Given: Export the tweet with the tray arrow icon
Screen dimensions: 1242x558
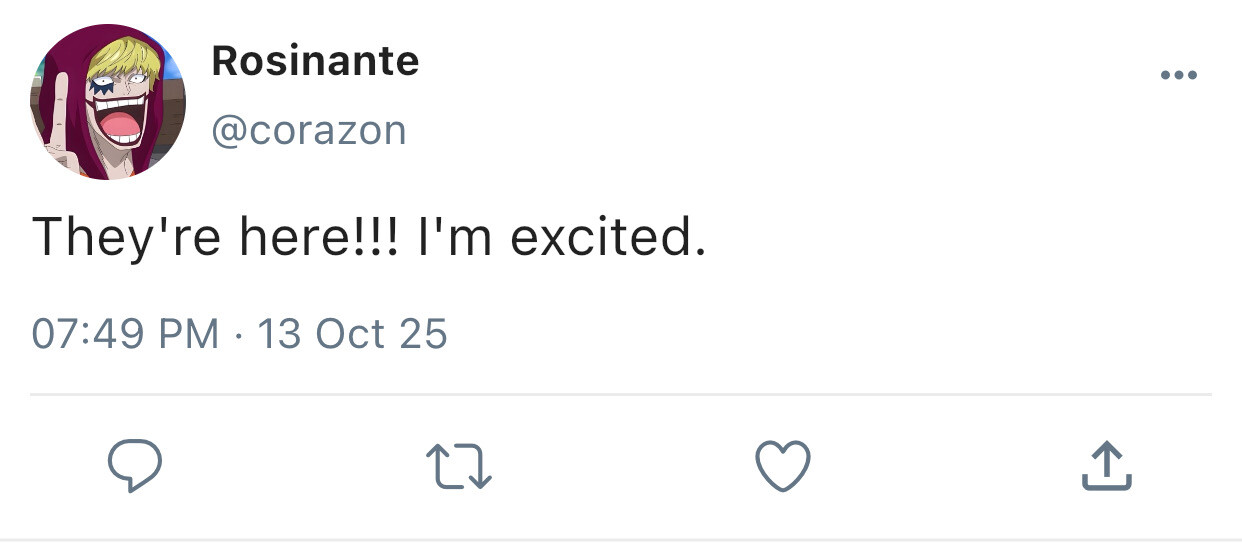Looking at the screenshot, I should (x=1107, y=467).
